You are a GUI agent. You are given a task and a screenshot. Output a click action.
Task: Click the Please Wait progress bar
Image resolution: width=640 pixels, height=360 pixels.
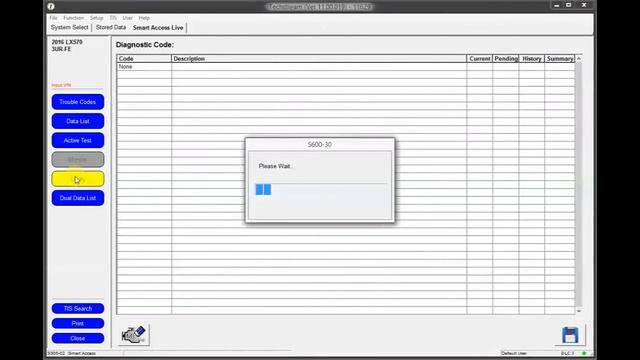tap(321, 189)
